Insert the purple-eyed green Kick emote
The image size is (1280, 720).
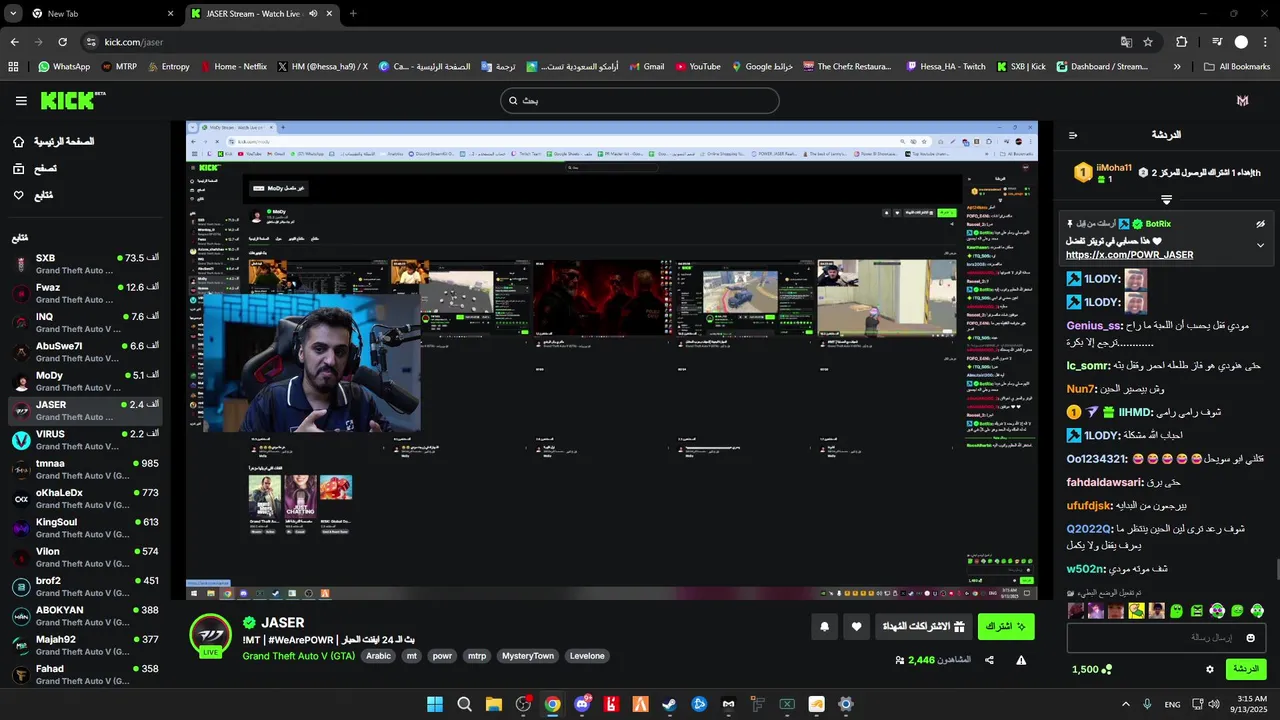tap(1217, 611)
